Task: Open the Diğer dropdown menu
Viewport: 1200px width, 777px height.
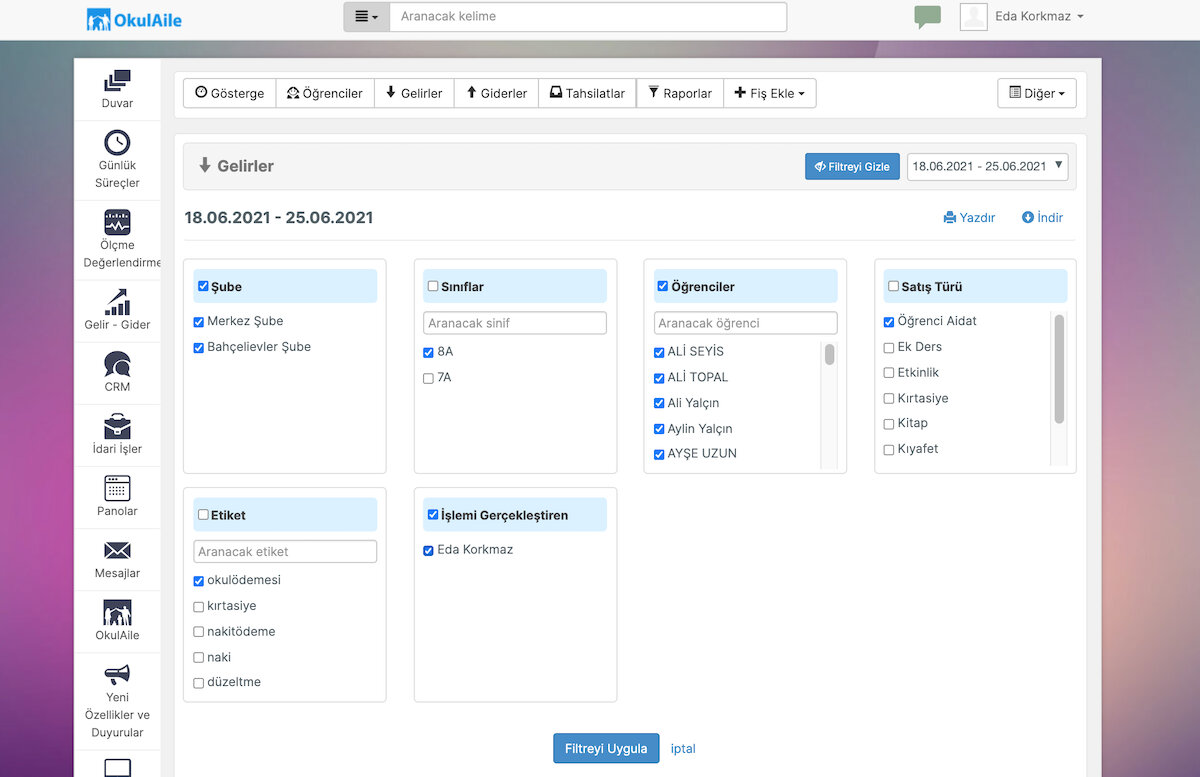Action: coord(1037,93)
